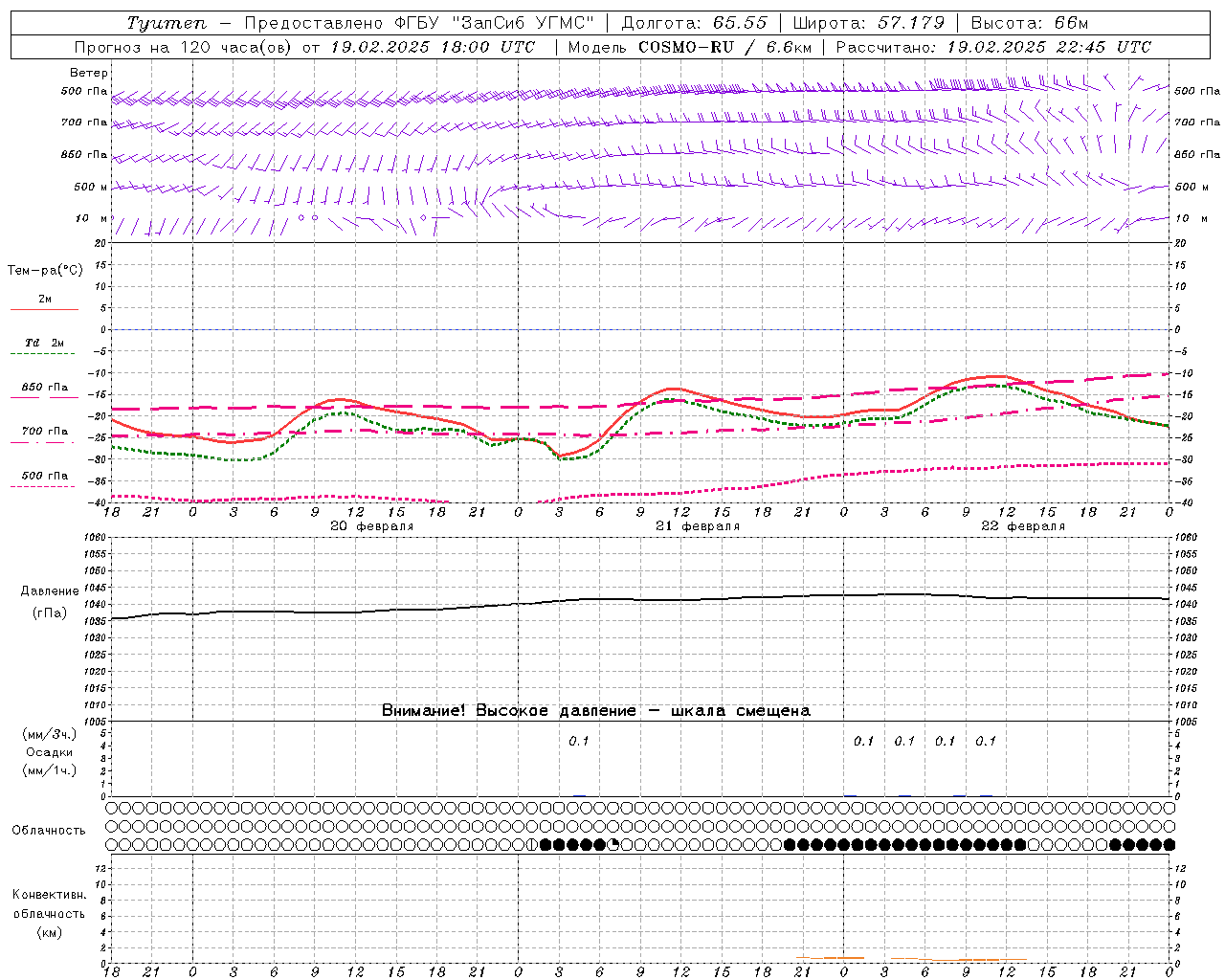Click the "(мм/1ч.)" precipitation unit label
The image size is (1225, 980).
[50, 770]
